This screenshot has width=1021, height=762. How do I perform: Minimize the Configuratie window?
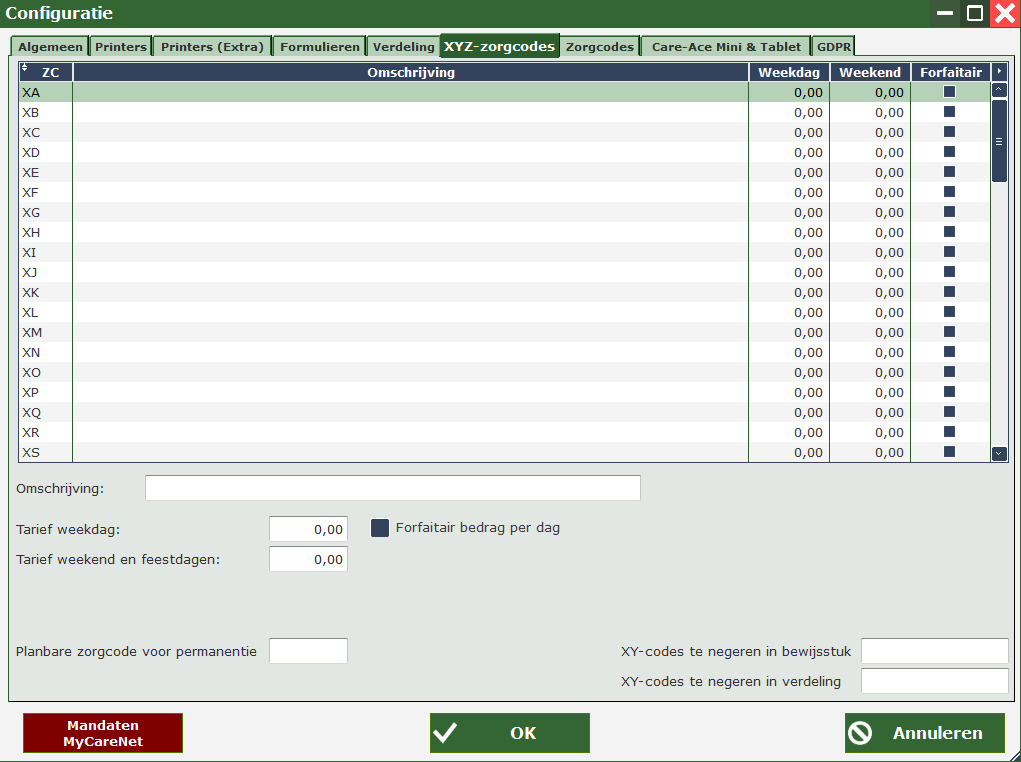[945, 13]
